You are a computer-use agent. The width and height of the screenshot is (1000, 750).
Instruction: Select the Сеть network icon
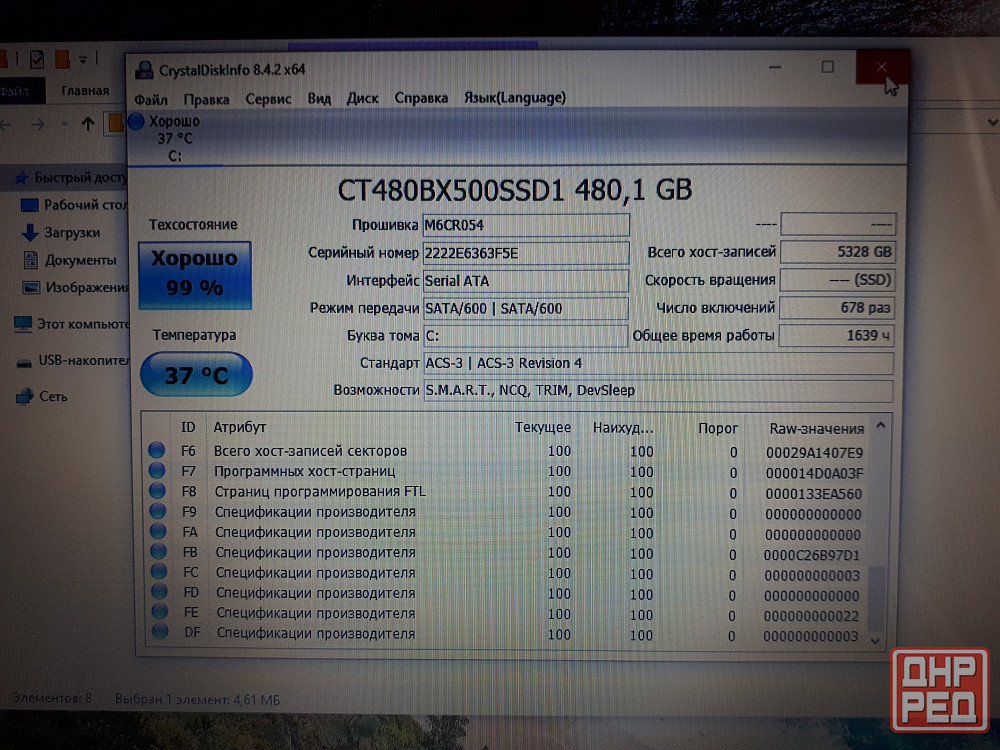(23, 397)
